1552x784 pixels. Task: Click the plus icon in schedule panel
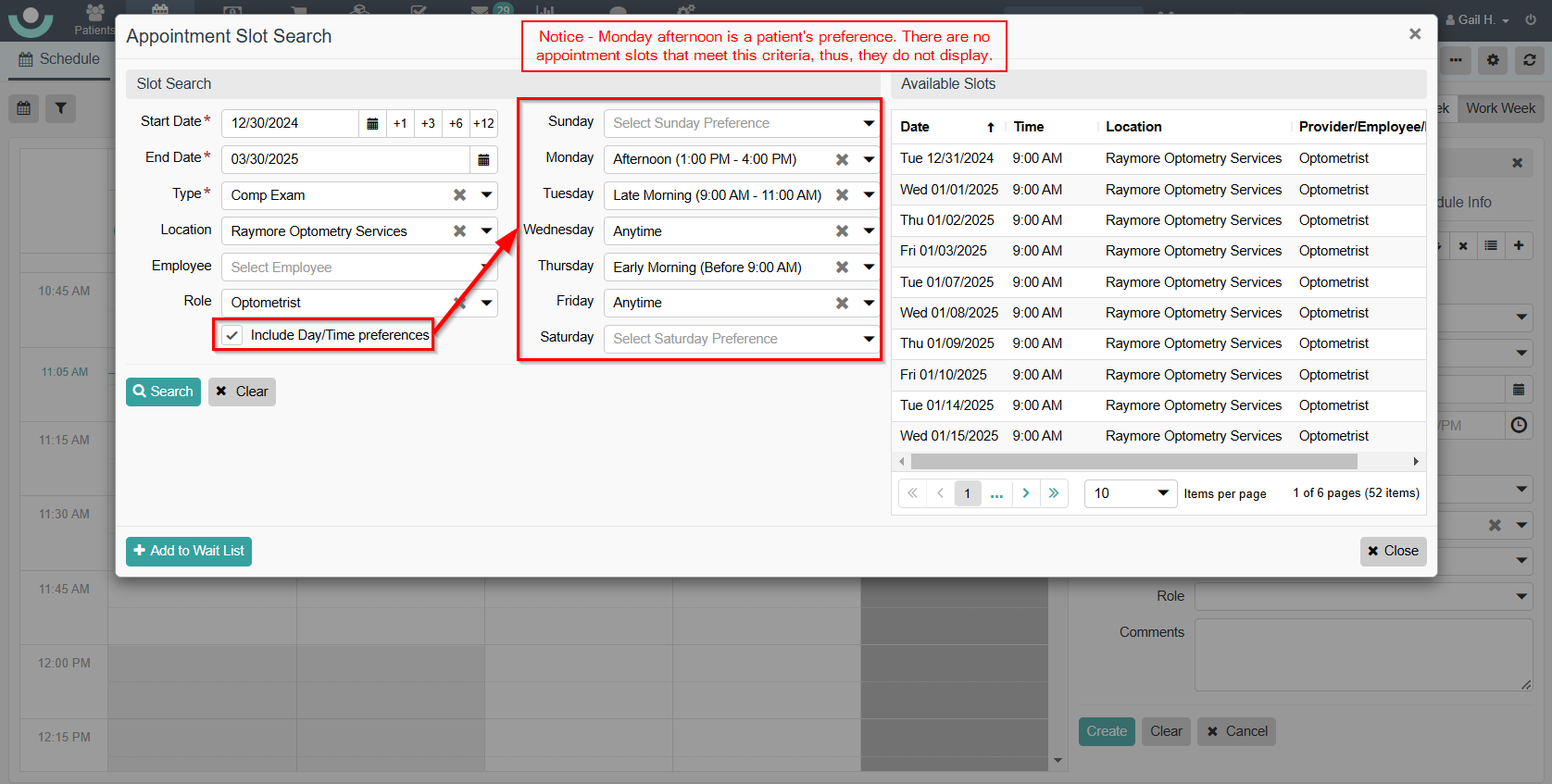tap(1519, 245)
